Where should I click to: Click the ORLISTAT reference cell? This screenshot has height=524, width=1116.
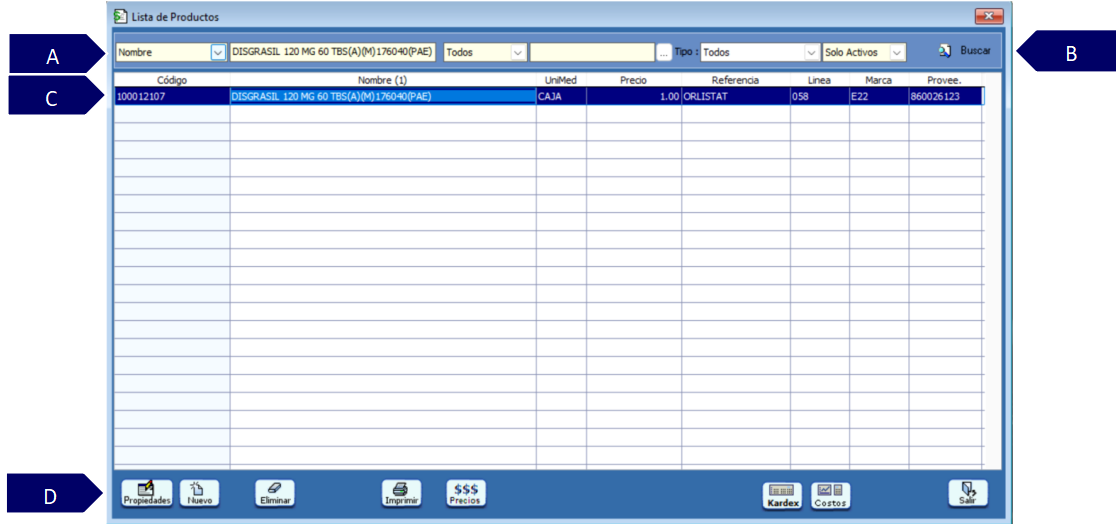tap(736, 97)
